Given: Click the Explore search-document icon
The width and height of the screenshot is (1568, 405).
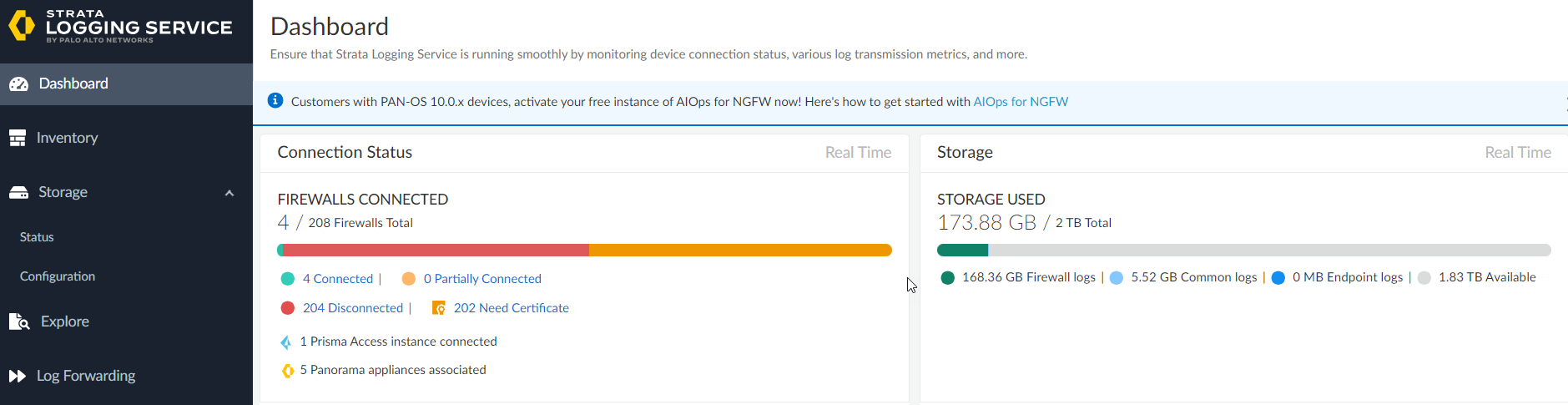Looking at the screenshot, I should [18, 321].
